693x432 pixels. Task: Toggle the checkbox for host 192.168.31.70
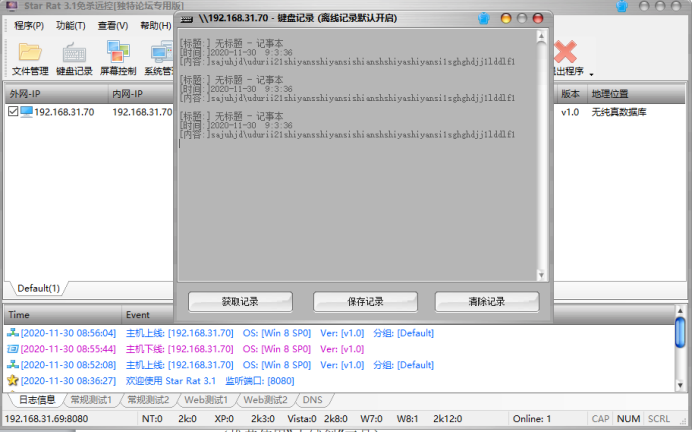point(13,111)
